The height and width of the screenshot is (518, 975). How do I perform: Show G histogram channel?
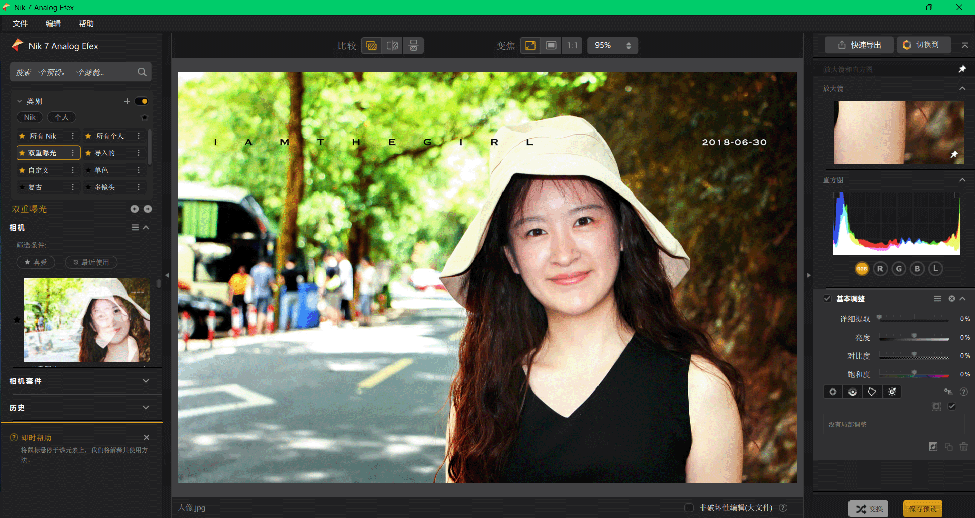tap(899, 269)
